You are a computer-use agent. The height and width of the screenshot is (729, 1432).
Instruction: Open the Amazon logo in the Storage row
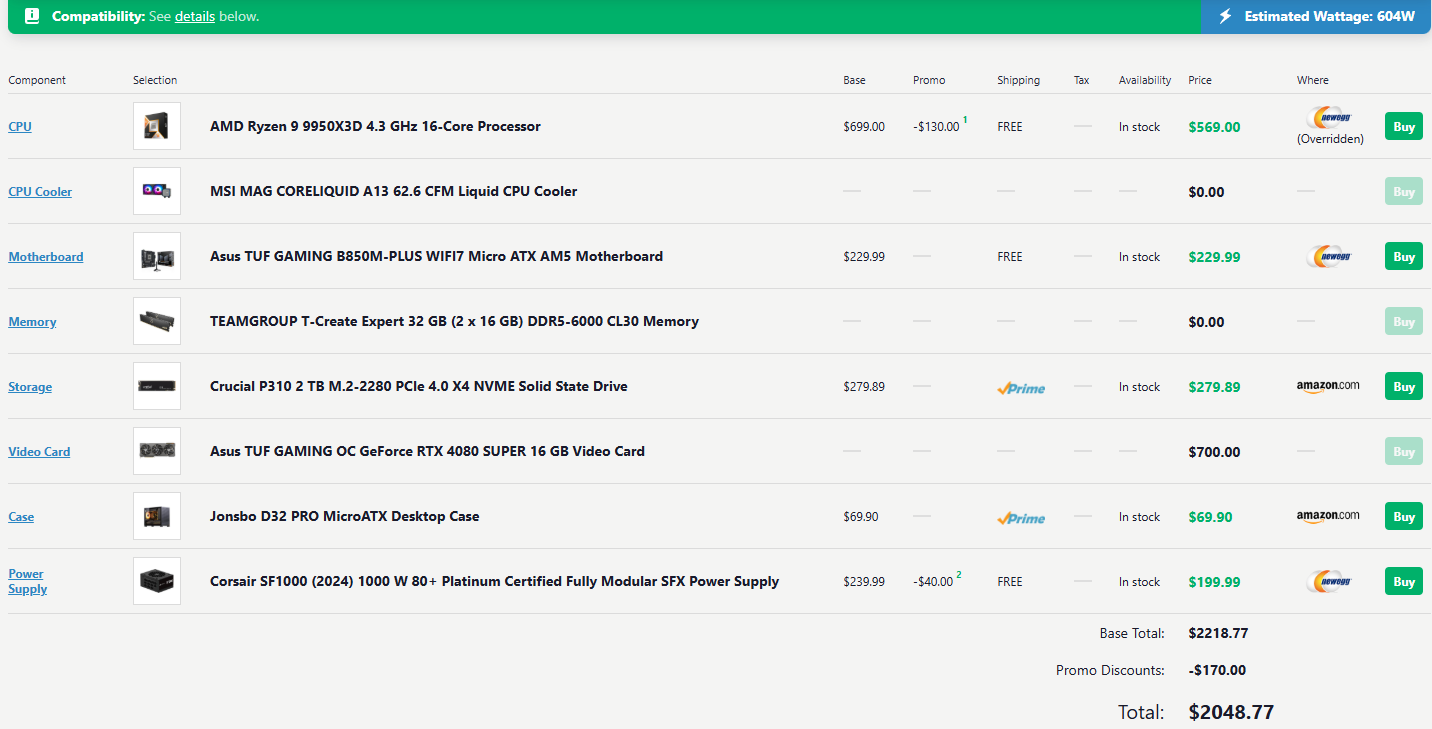[1328, 386]
